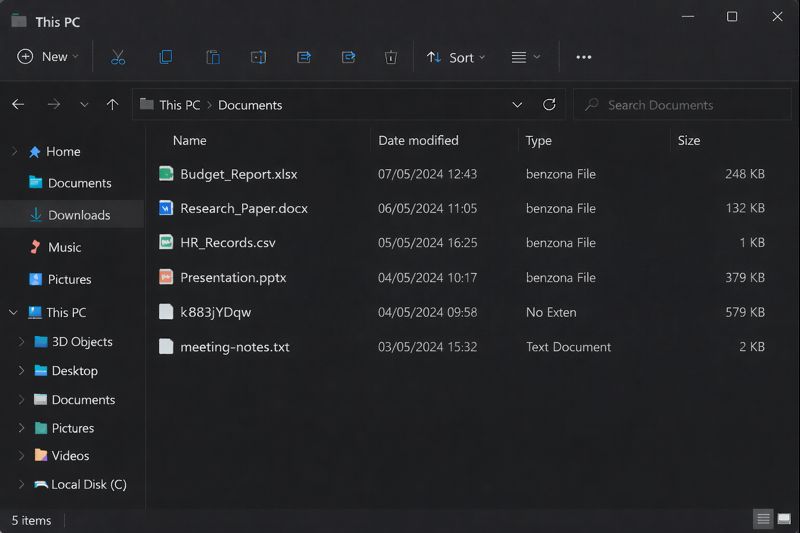Click the Copy icon in the toolbar
The image size is (800, 533).
coord(166,57)
